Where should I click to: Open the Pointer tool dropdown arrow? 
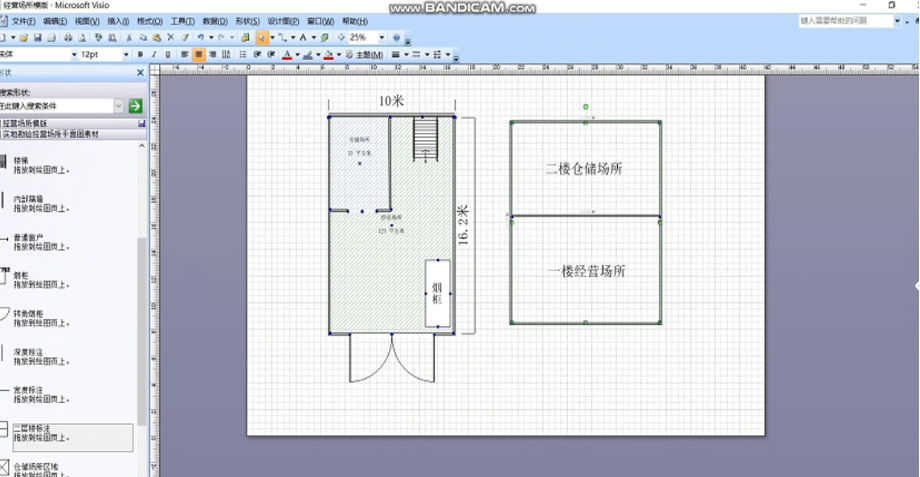click(272, 38)
